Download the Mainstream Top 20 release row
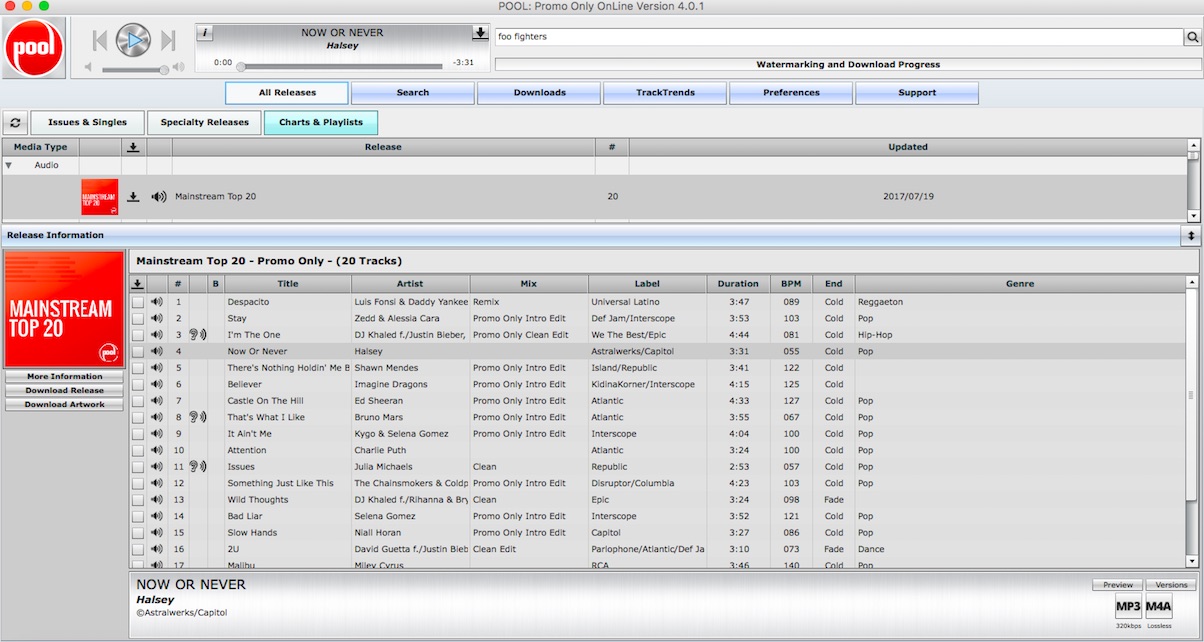Image resolution: width=1204 pixels, height=642 pixels. [x=133, y=196]
